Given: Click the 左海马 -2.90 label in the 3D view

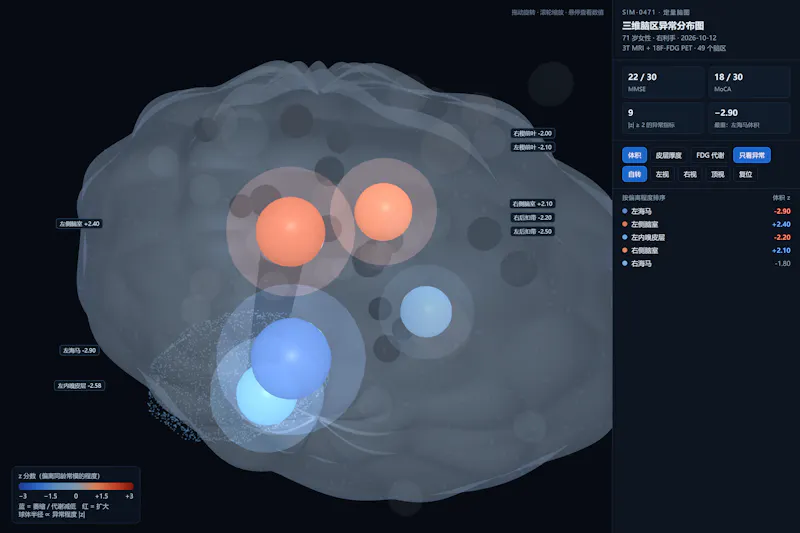Looking at the screenshot, I should (x=79, y=350).
